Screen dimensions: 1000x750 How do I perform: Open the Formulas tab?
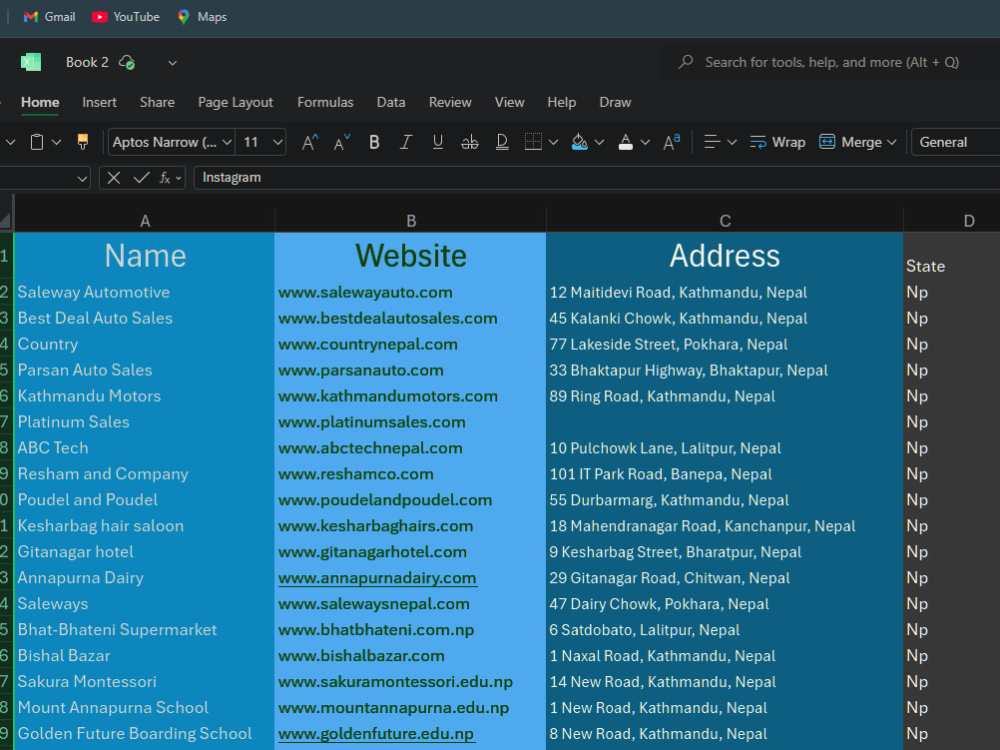click(x=325, y=102)
